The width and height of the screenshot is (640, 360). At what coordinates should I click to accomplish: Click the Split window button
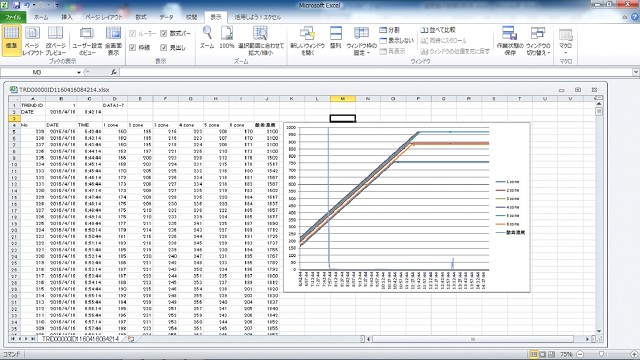pos(390,30)
